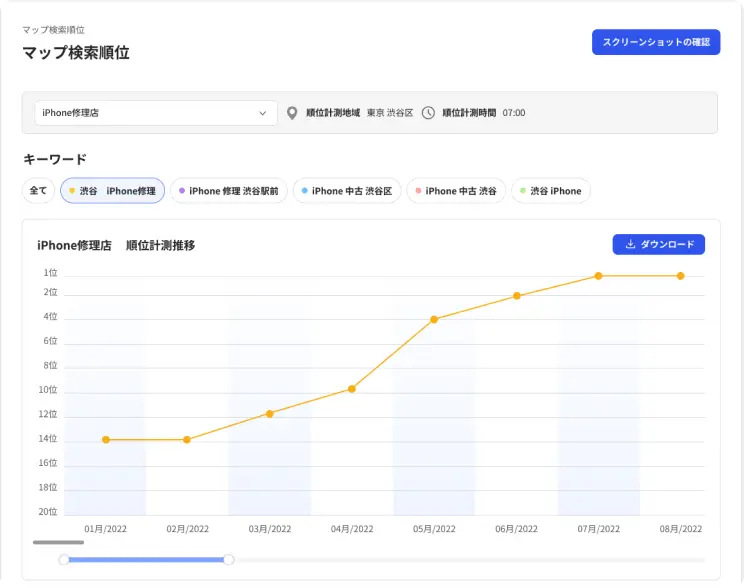Image resolution: width=744 pixels, height=588 pixels.
Task: Select the iPhone 中古 渋谷 keyword chip
Action: [x=456, y=191]
